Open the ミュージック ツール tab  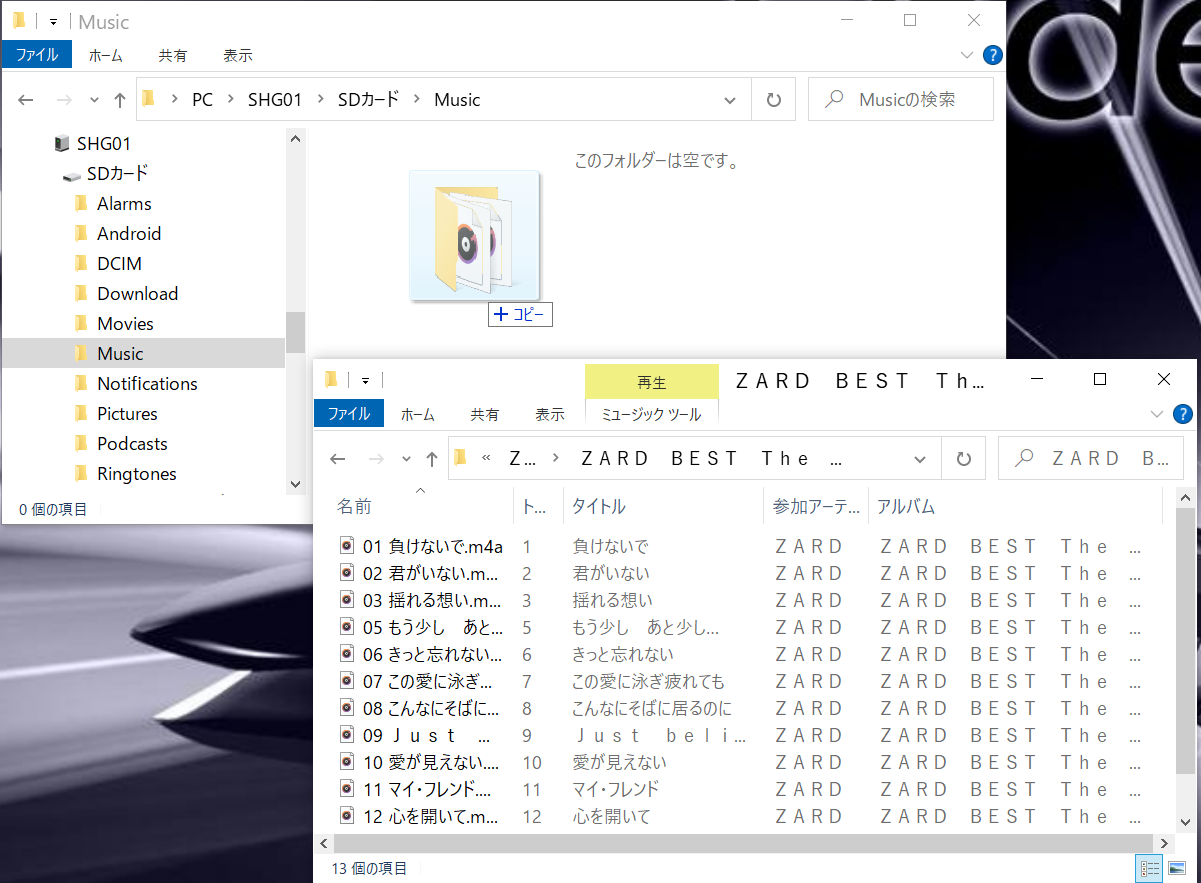coord(652,413)
